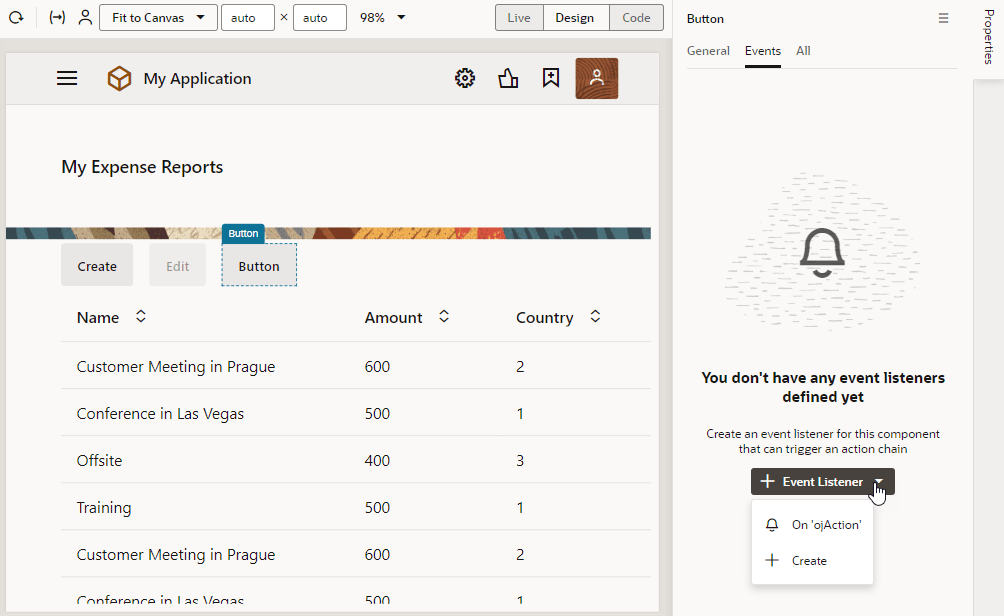This screenshot has height=616, width=1004.
Task: Click the reload page icon
Action: 16,18
